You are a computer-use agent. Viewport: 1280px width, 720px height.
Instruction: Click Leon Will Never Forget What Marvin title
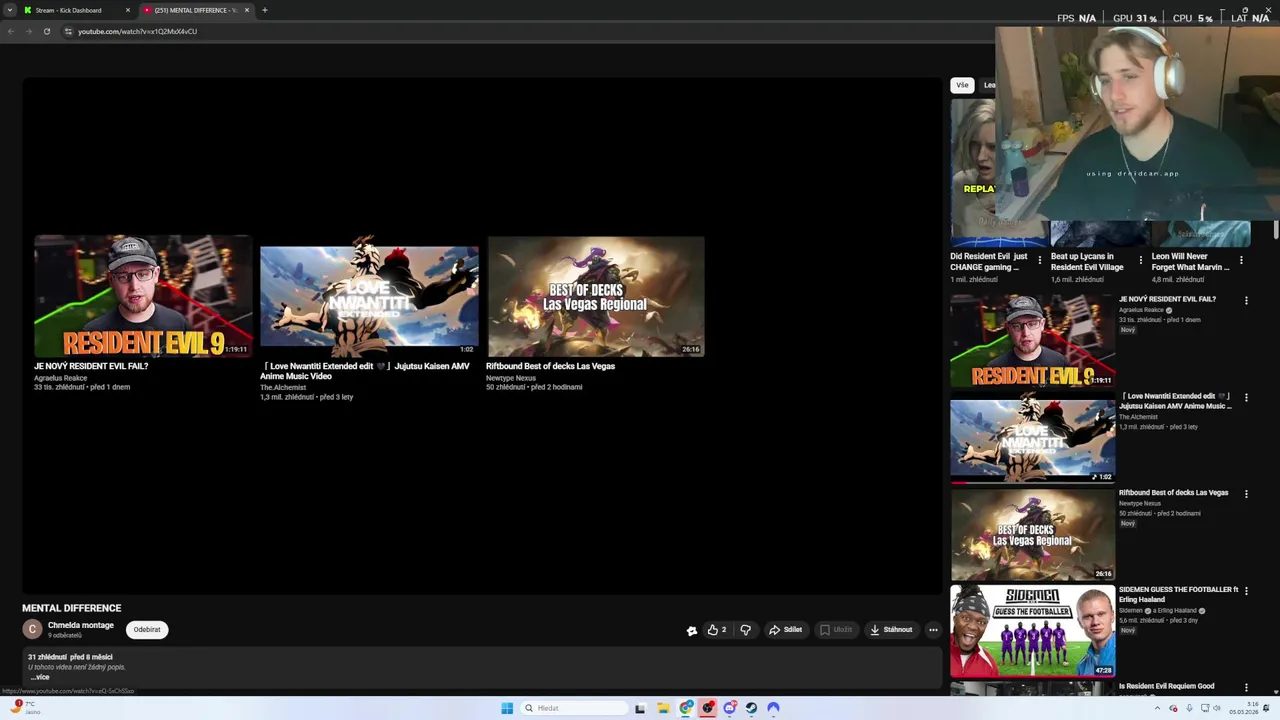tap(1190, 262)
